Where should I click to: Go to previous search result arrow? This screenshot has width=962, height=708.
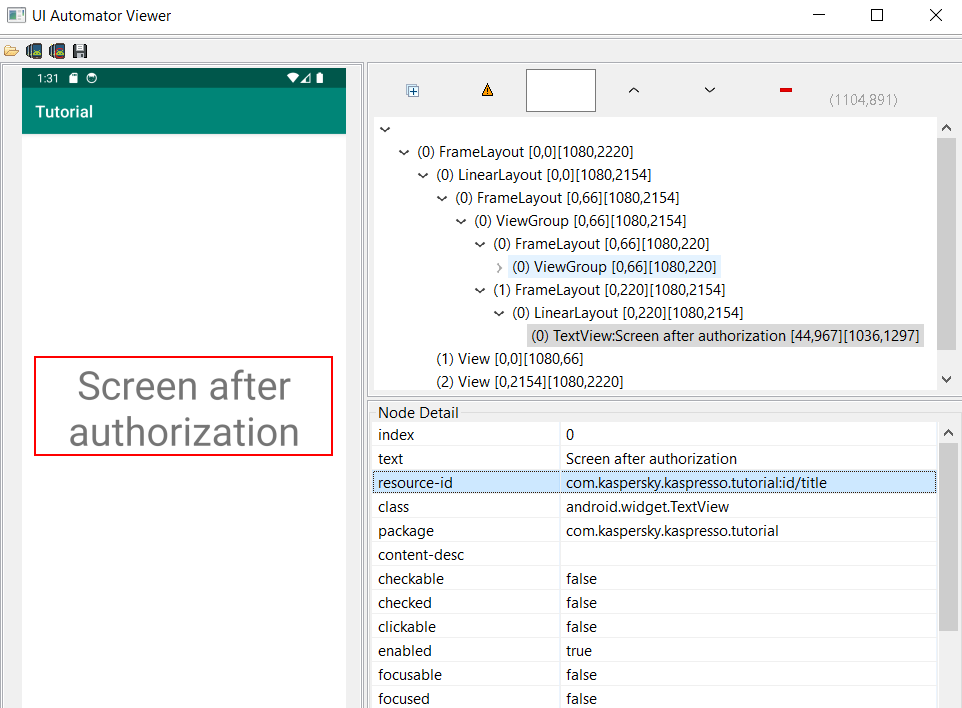(634, 90)
